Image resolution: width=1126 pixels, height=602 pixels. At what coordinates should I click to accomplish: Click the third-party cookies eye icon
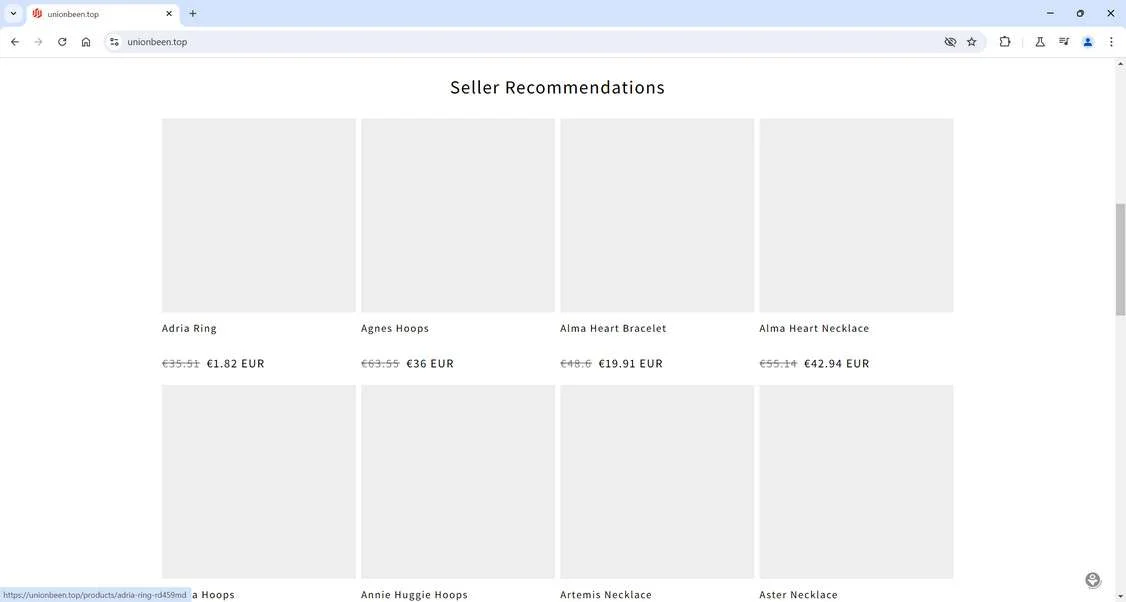tap(950, 42)
